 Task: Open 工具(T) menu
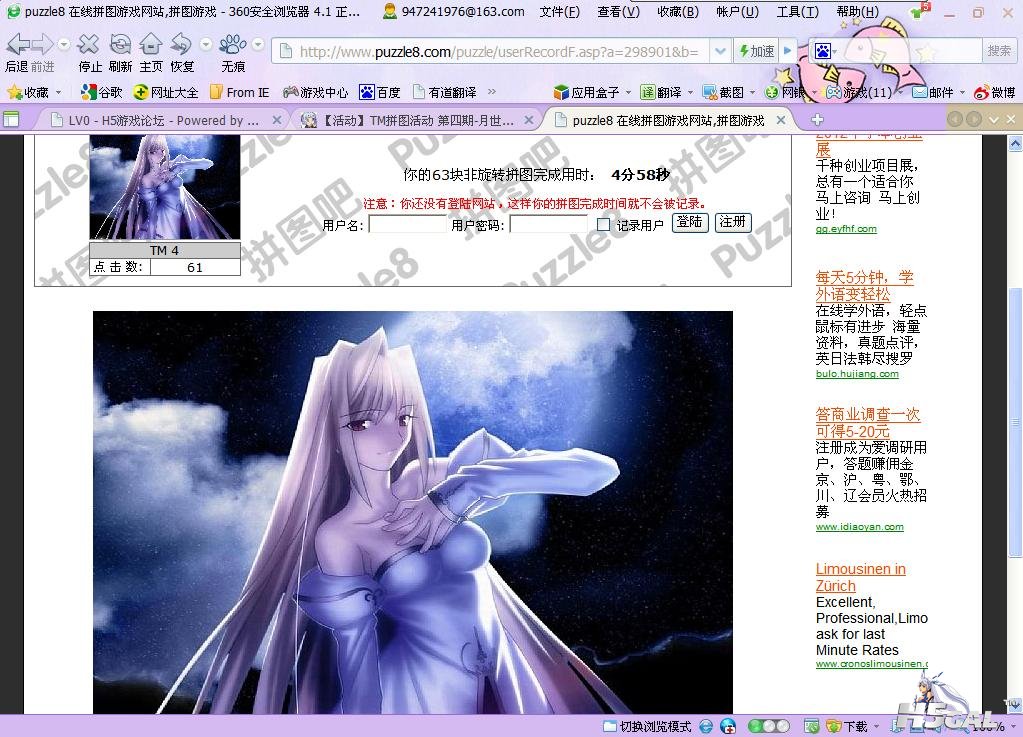click(797, 12)
